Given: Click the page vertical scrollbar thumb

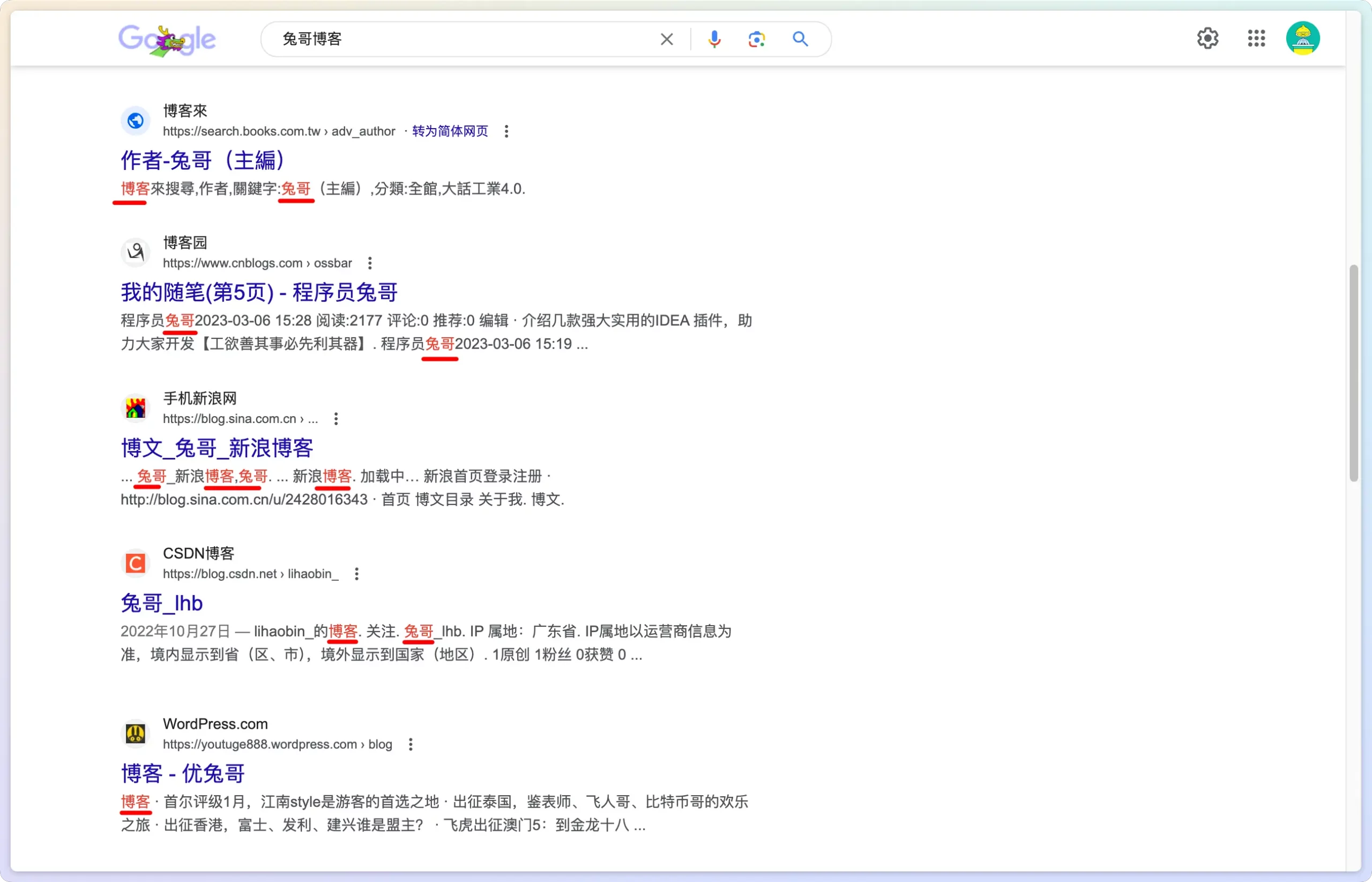Looking at the screenshot, I should [1353, 373].
